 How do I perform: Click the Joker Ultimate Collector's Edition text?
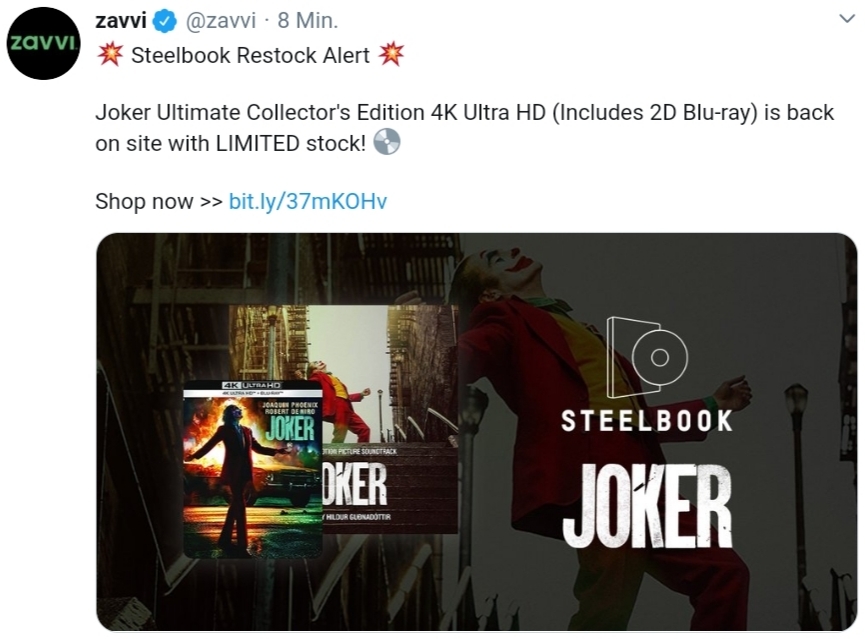point(260,113)
